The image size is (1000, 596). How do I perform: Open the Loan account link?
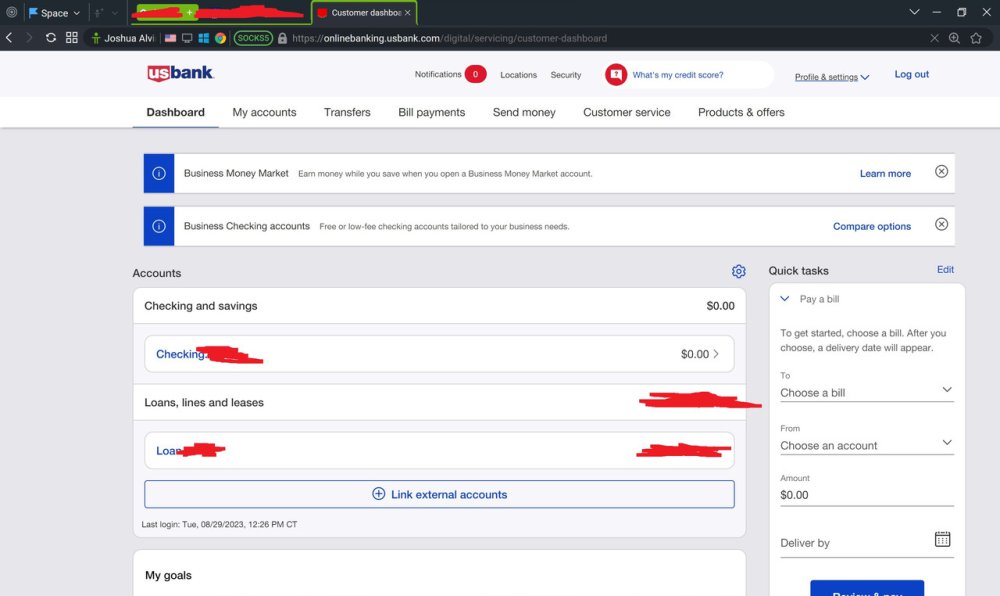pyautogui.click(x=168, y=451)
